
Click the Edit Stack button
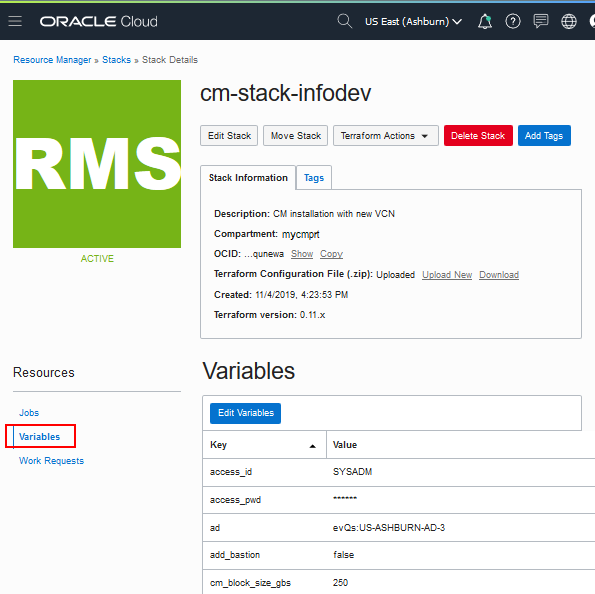click(x=229, y=136)
